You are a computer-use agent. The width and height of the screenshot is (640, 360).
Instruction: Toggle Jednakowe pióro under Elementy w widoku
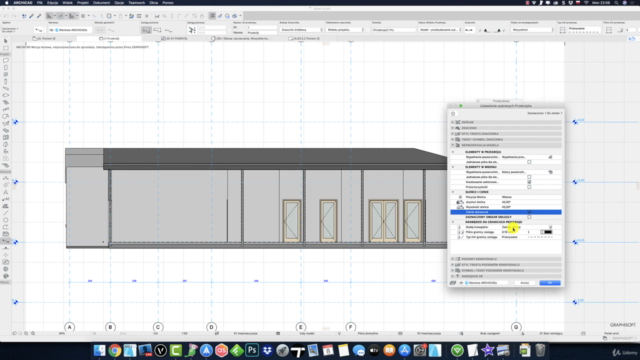pyautogui.click(x=529, y=177)
